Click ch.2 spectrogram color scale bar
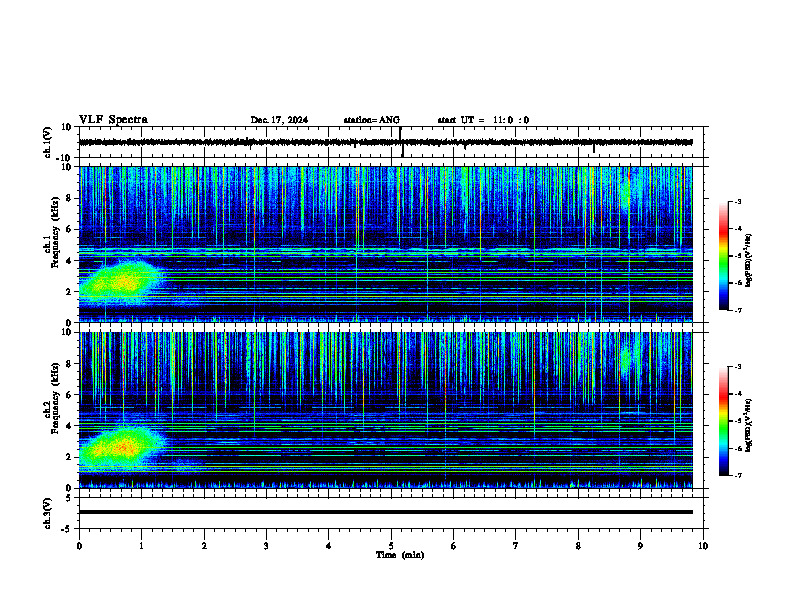792x612 pixels. pyautogui.click(x=724, y=421)
